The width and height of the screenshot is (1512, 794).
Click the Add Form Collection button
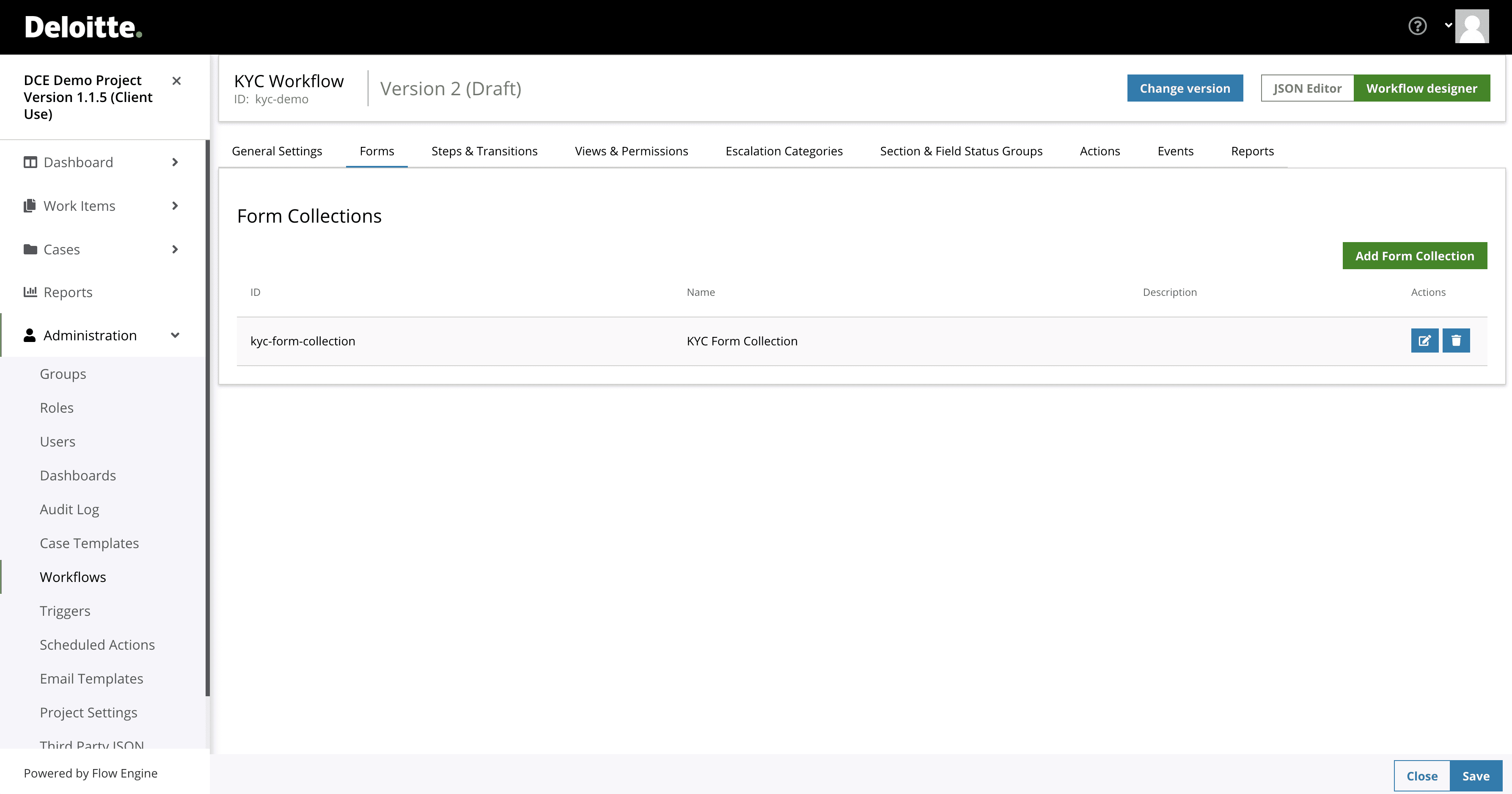pos(1414,256)
